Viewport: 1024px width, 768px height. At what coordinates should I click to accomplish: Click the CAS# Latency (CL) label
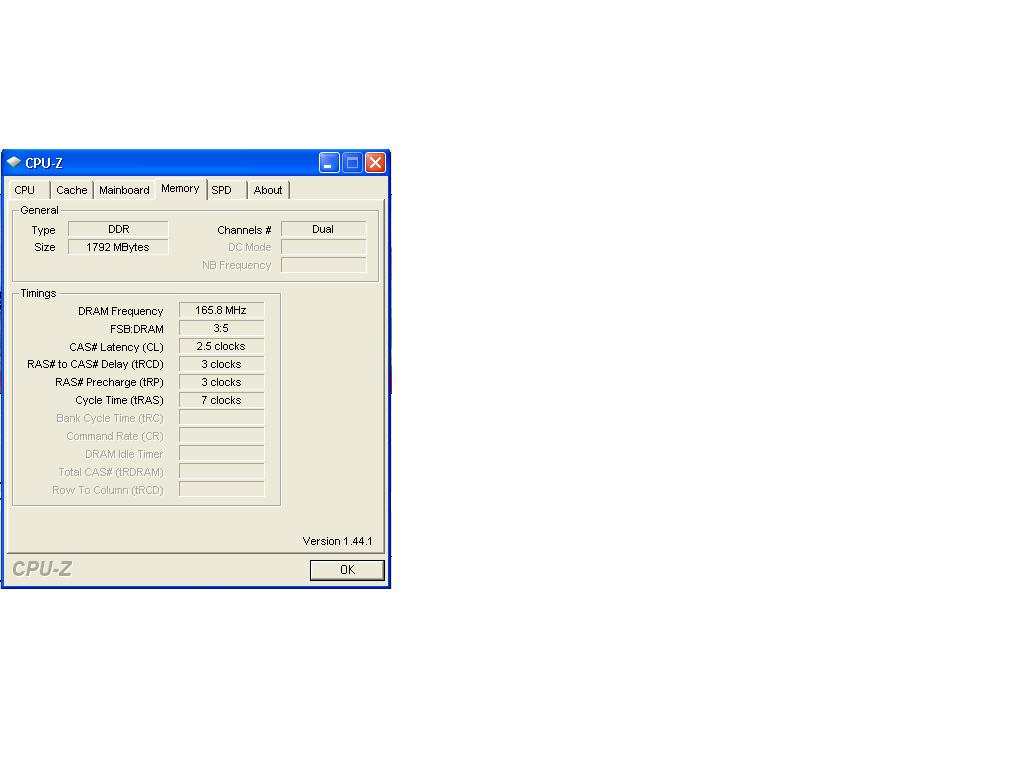[x=116, y=347]
